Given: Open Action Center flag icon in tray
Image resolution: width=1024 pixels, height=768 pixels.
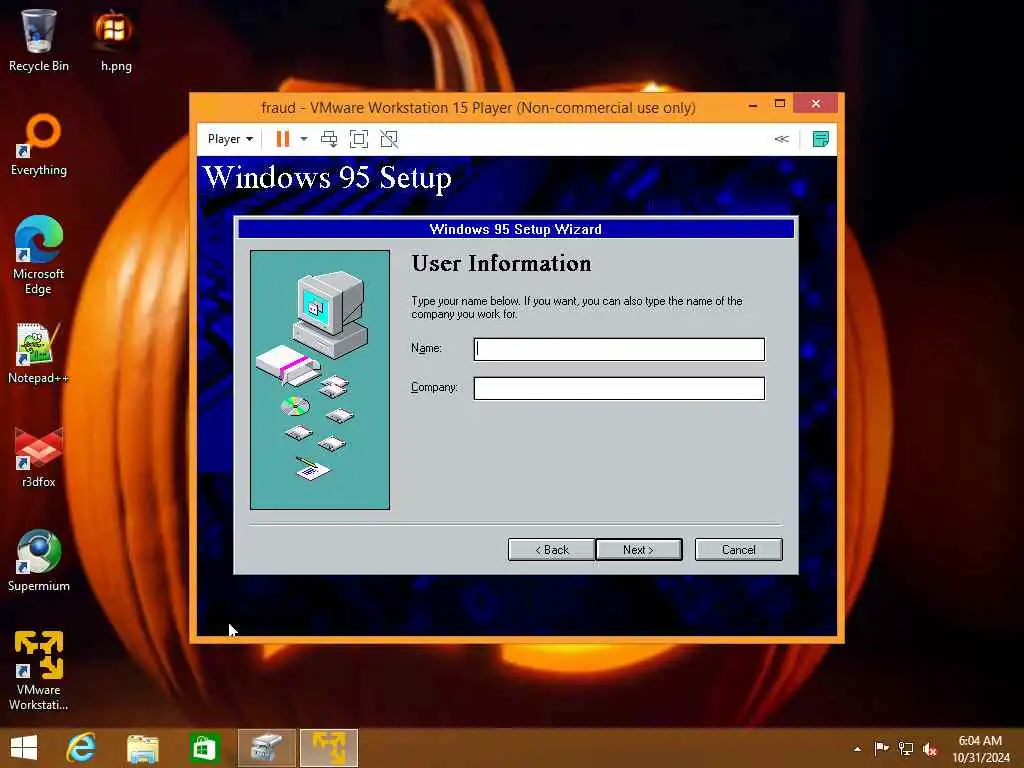Looking at the screenshot, I should point(881,748).
